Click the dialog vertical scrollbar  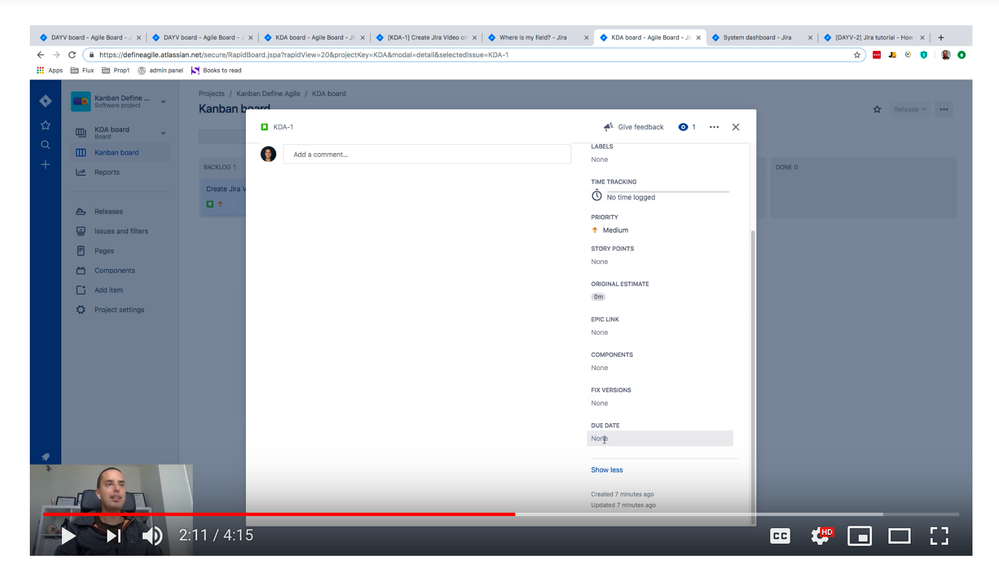(753, 376)
